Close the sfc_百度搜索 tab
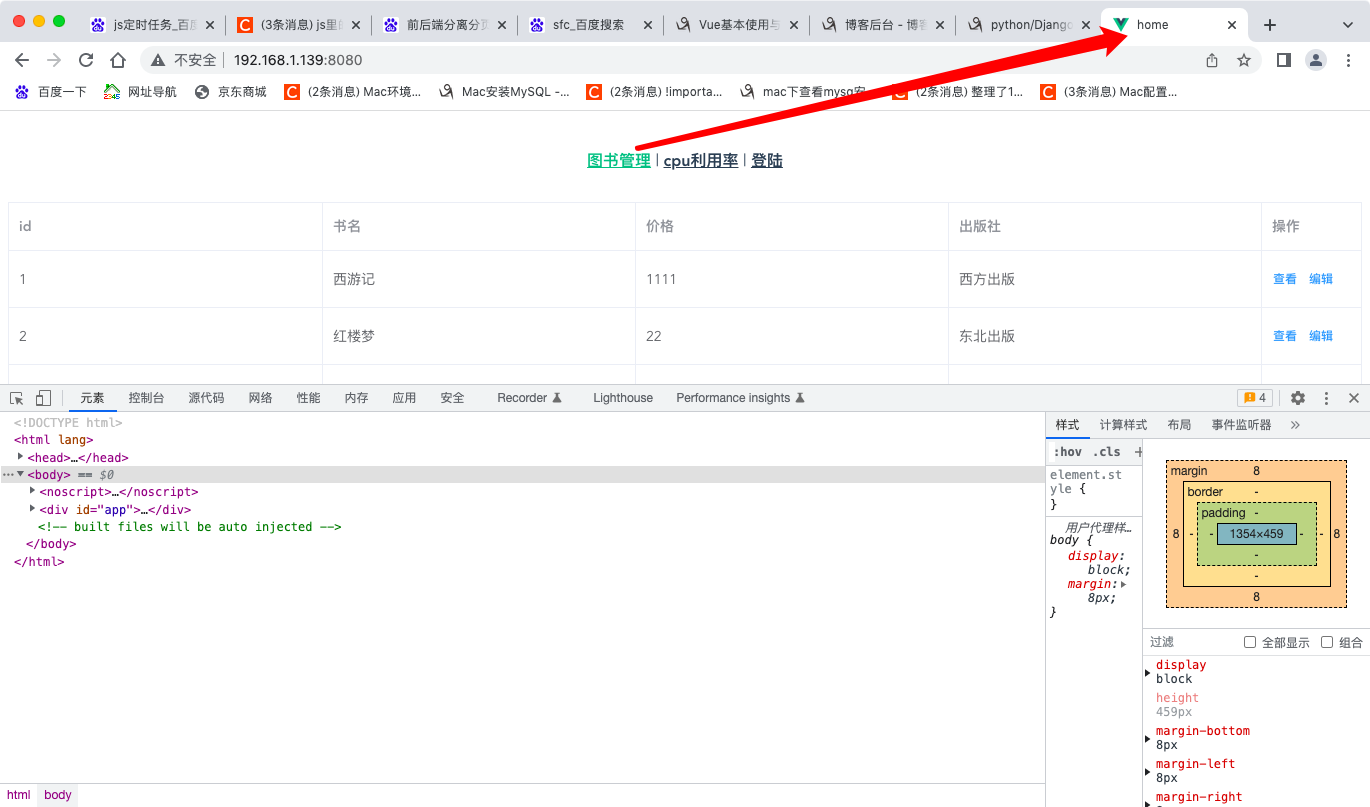Image resolution: width=1370 pixels, height=807 pixels. pos(650,25)
